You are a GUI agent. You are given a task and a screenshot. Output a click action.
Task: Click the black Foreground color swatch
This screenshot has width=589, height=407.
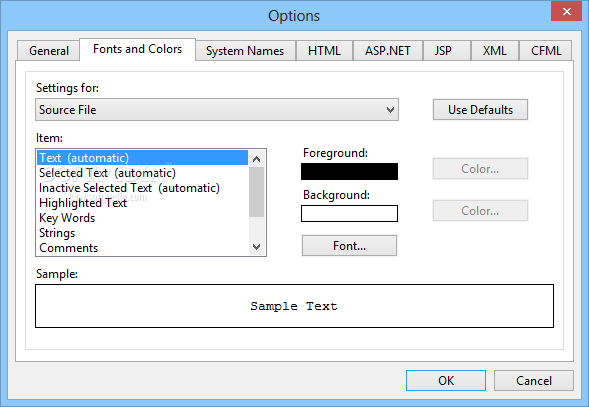click(349, 171)
